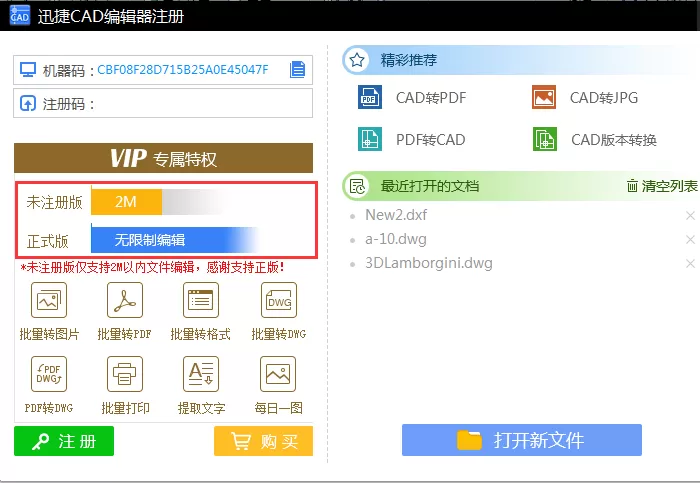Click the 精彩推荐 header text
Screen dimensions: 700x483
(x=408, y=60)
